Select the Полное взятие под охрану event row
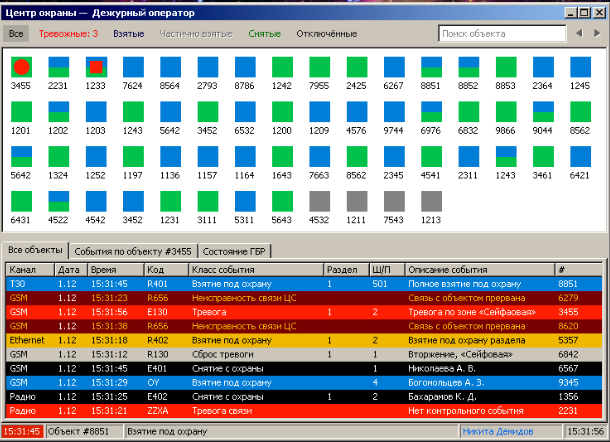Viewport: 610px width, 442px height. point(304,284)
